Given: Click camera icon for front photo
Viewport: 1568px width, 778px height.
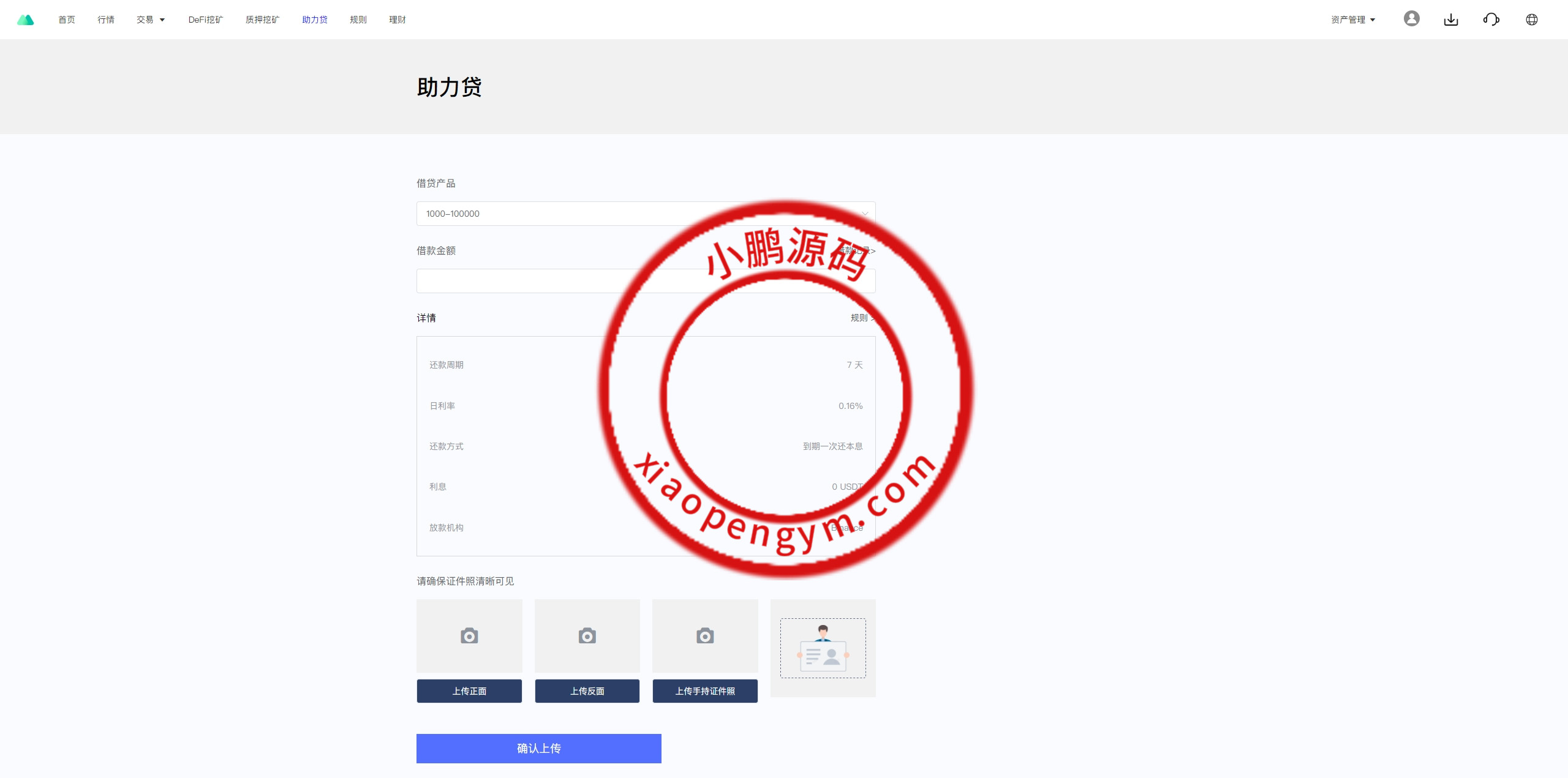Looking at the screenshot, I should tap(469, 636).
